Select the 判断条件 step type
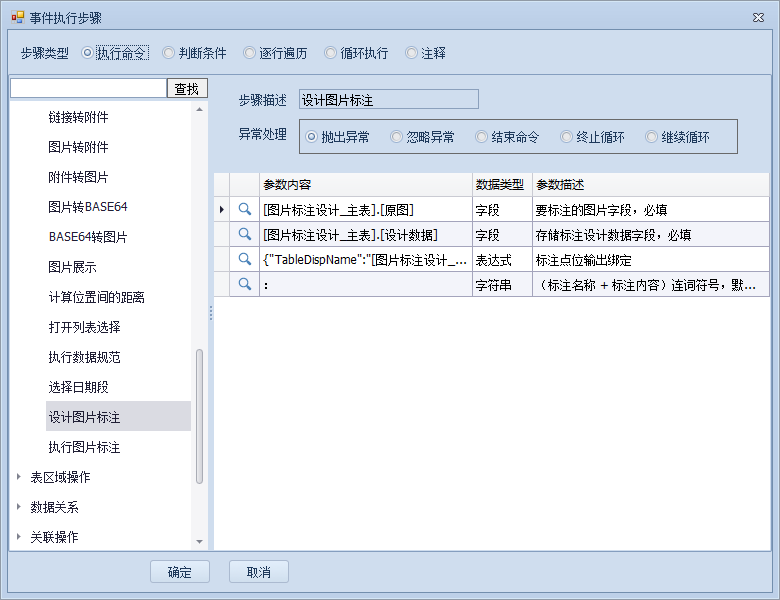This screenshot has width=780, height=600. click(169, 53)
